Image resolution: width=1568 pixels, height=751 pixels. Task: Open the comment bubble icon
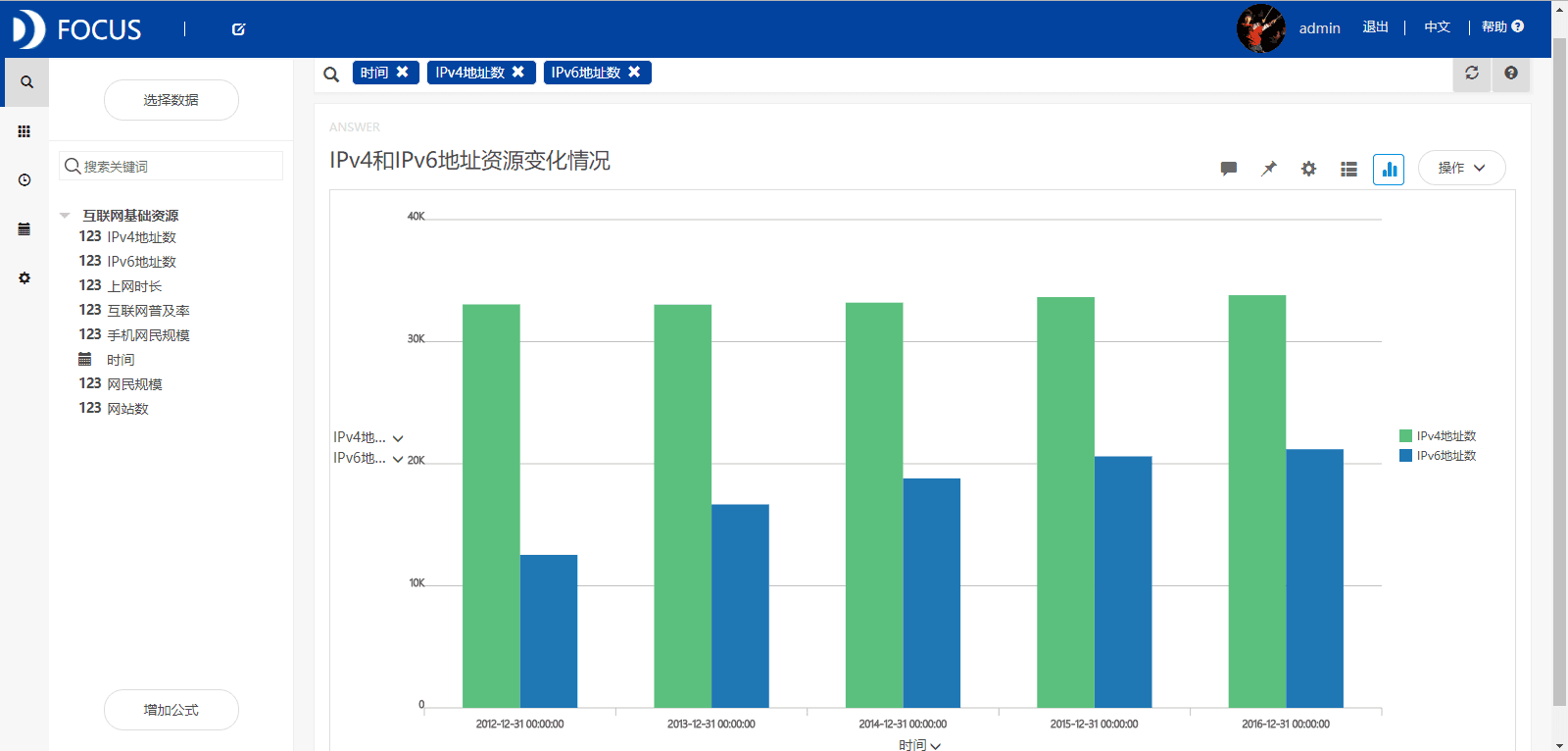tap(1229, 169)
